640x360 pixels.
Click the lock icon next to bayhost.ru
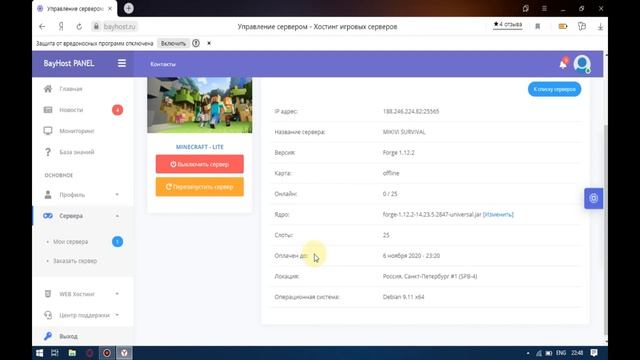pos(96,27)
